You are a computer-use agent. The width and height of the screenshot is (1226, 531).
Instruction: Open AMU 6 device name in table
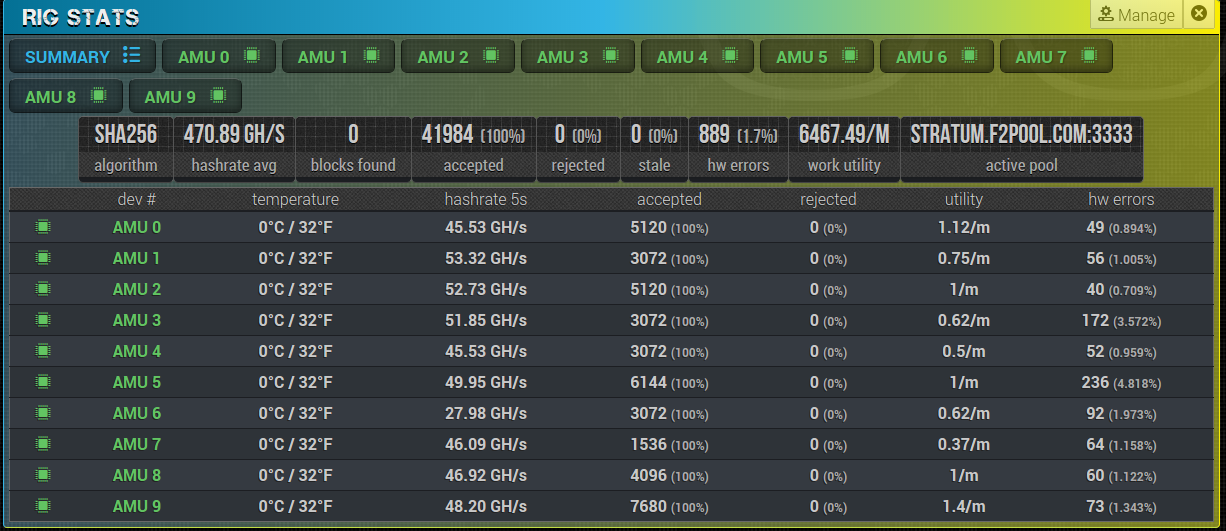tap(137, 413)
